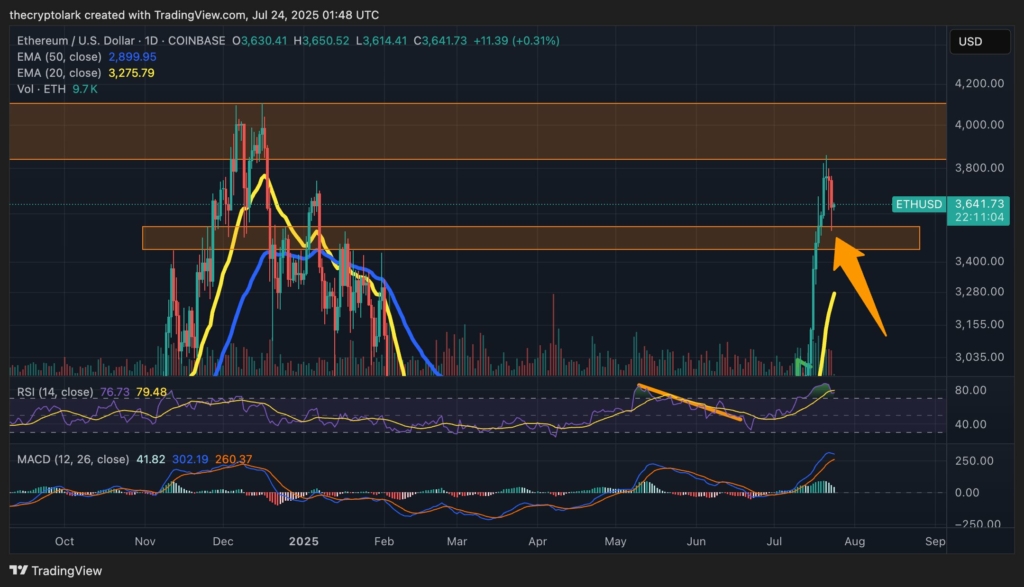Select the EMA (50, close) indicator label

click(x=59, y=57)
